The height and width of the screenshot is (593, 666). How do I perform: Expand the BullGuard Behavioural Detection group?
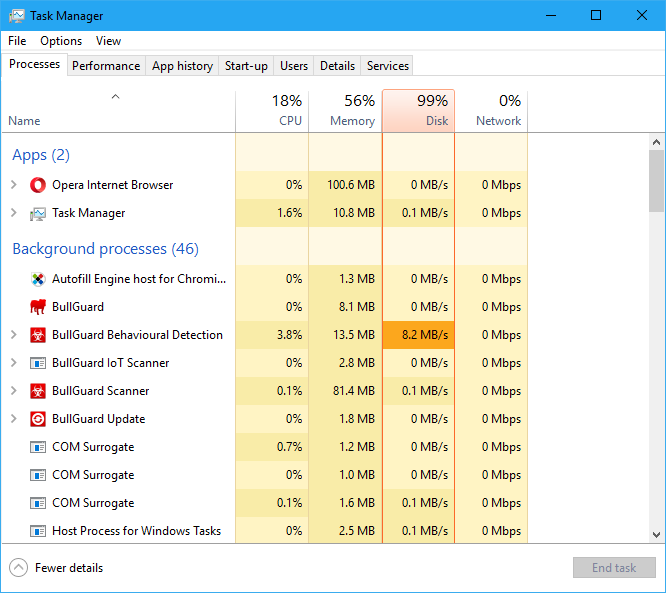14,335
